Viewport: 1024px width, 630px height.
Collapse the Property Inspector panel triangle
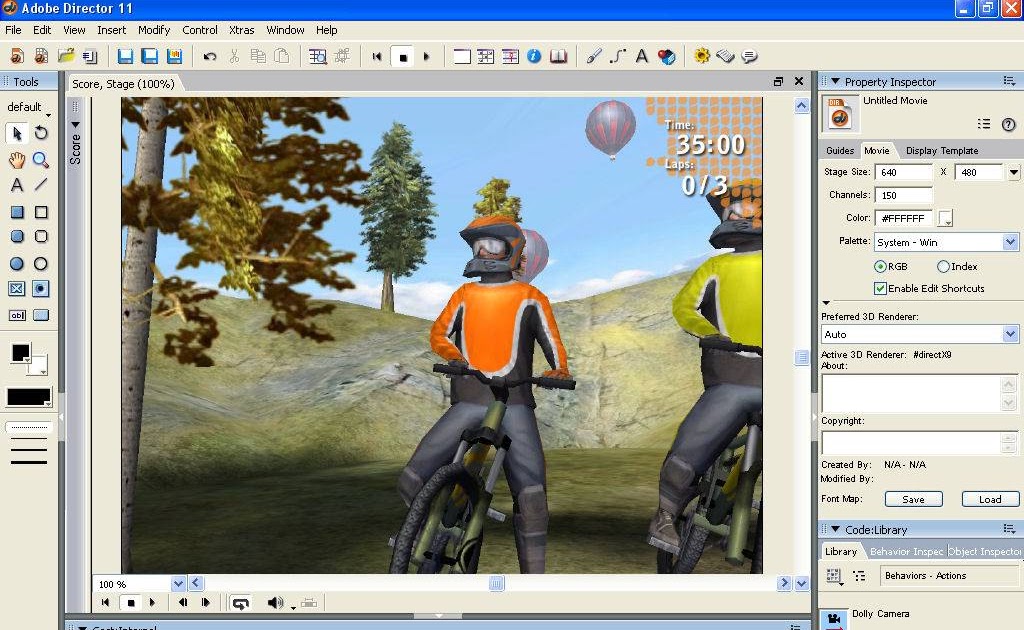(x=835, y=82)
